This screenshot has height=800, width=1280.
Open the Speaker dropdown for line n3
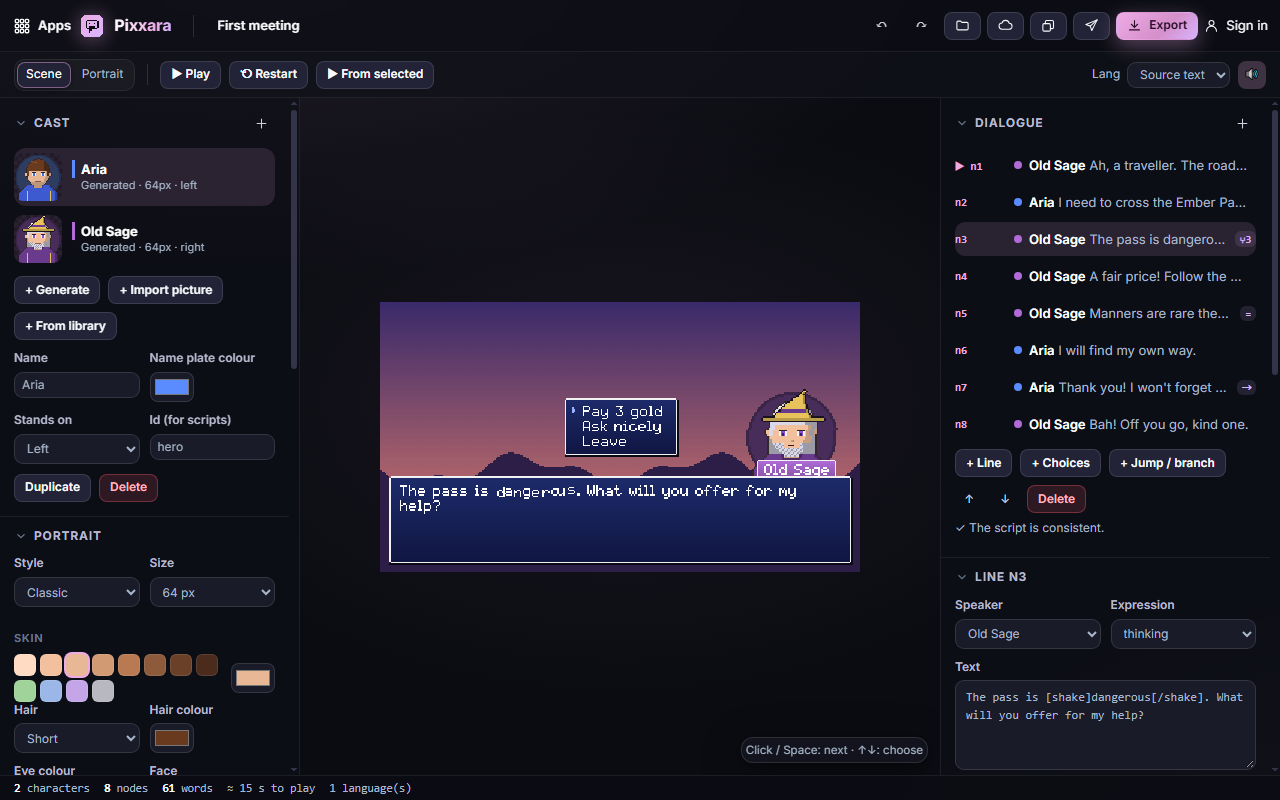(1028, 634)
